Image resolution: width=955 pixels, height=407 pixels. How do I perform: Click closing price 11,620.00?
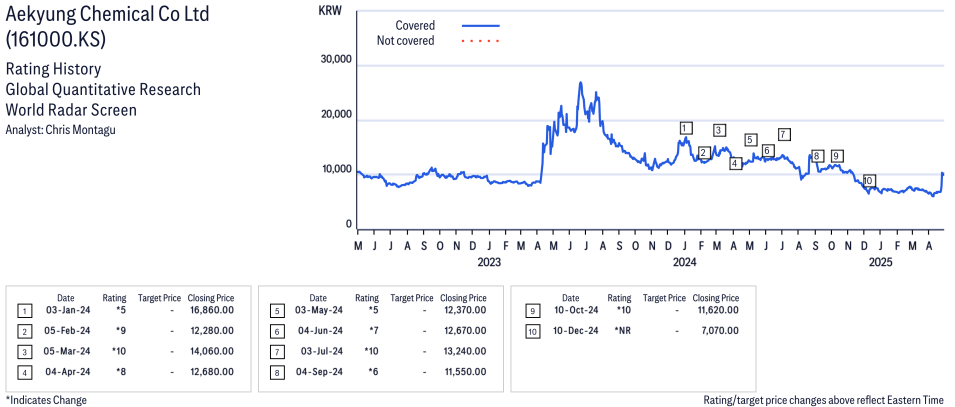pyautogui.click(x=718, y=311)
